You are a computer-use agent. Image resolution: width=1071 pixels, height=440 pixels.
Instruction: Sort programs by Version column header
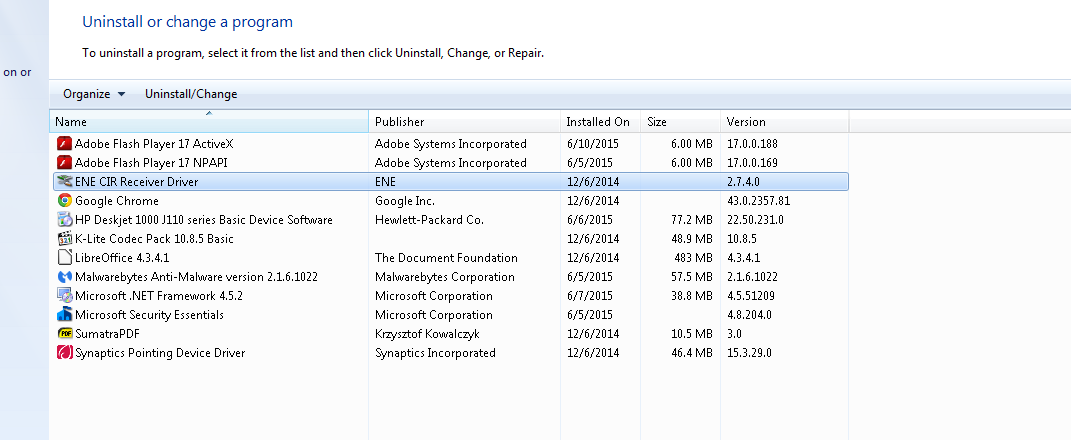click(784, 122)
